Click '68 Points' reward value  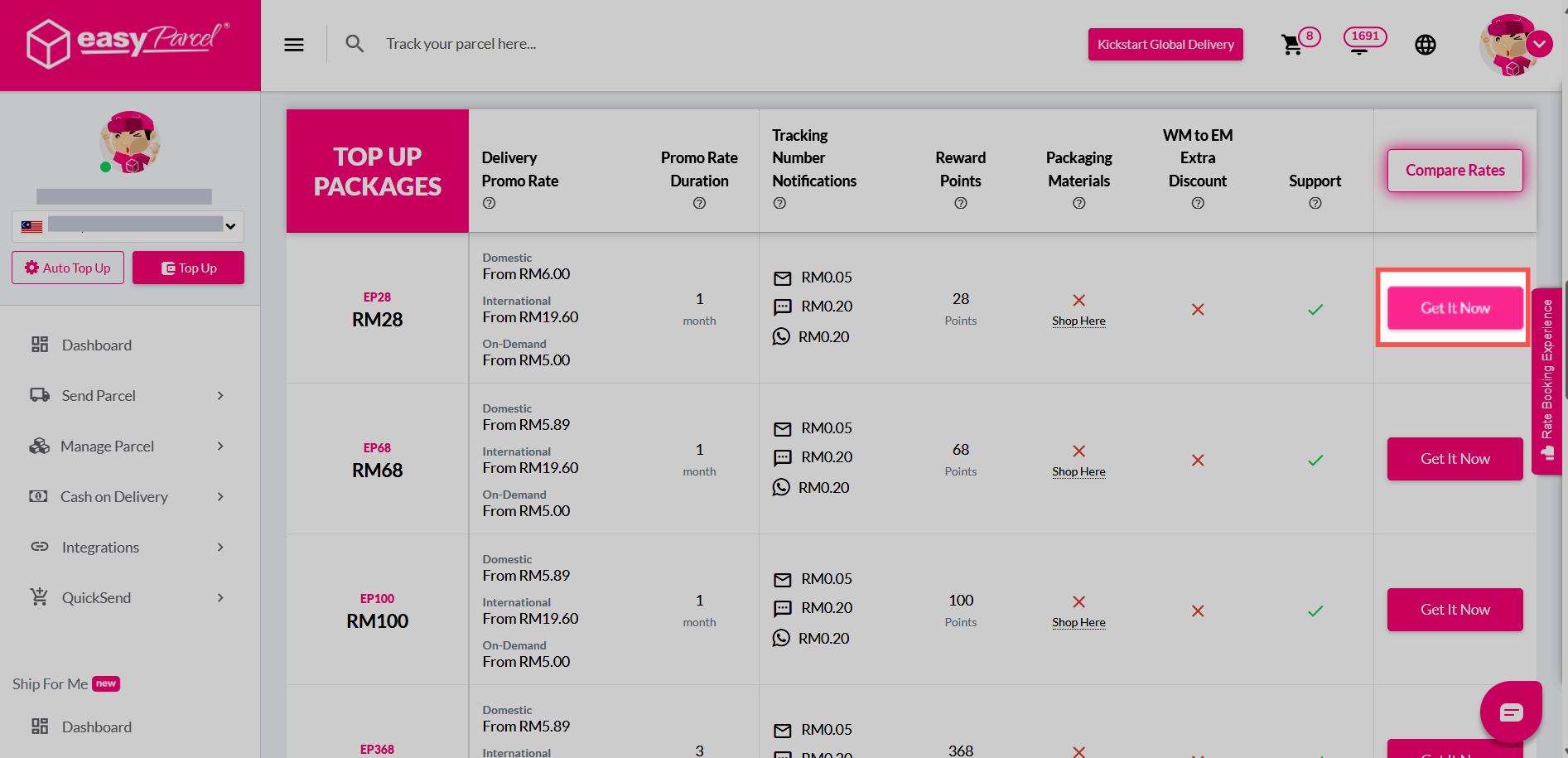[961, 460]
